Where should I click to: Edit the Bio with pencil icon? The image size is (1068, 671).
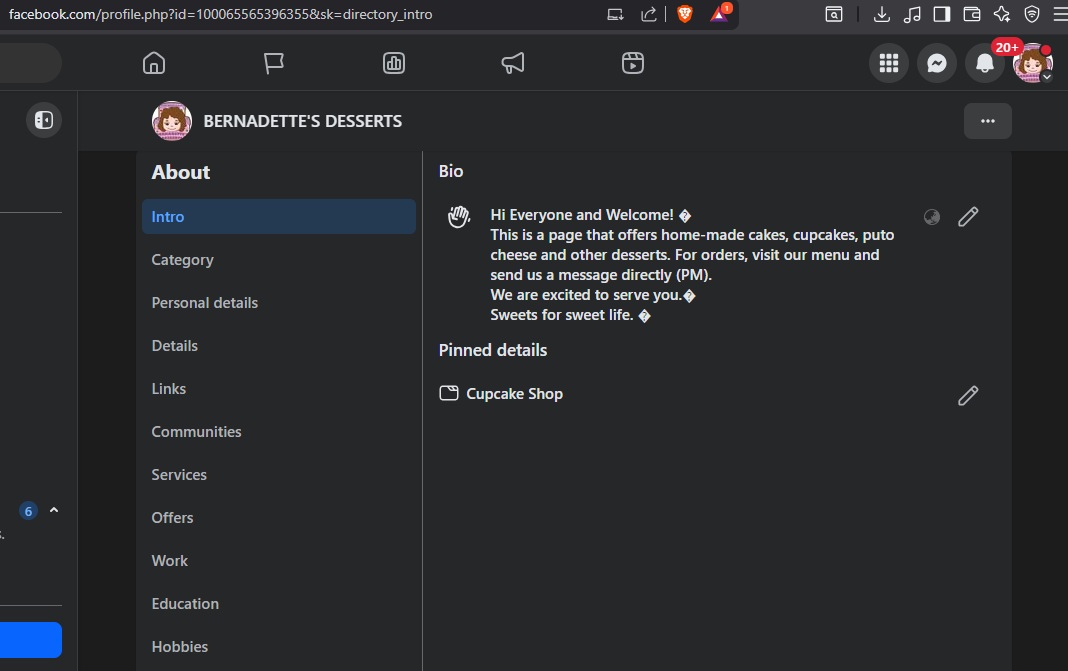[x=968, y=217]
